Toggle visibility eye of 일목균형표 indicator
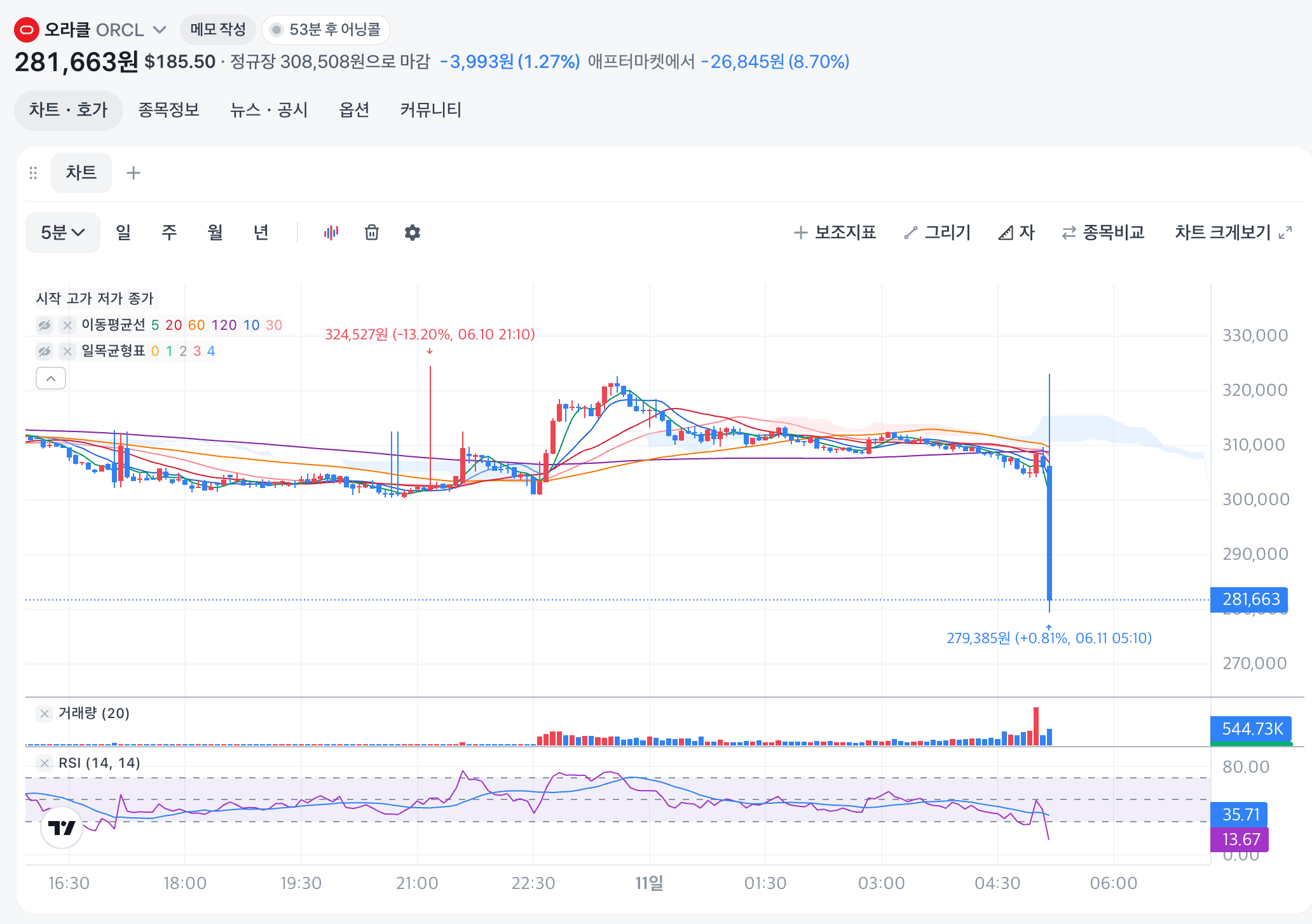1312x924 pixels. pyautogui.click(x=44, y=351)
